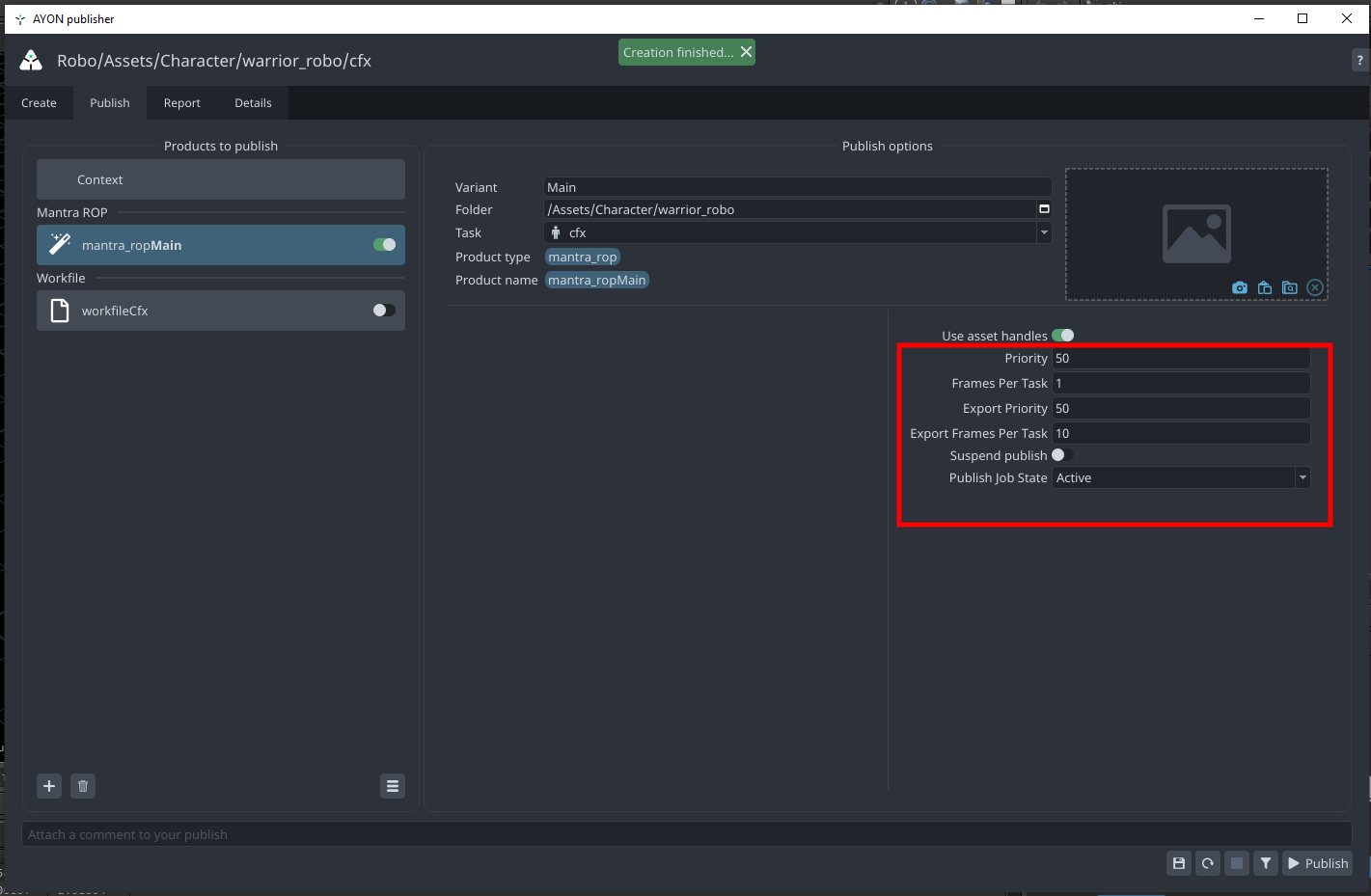Enable the workfileCfx instance switch
This screenshot has width=1371, height=896.
click(384, 311)
